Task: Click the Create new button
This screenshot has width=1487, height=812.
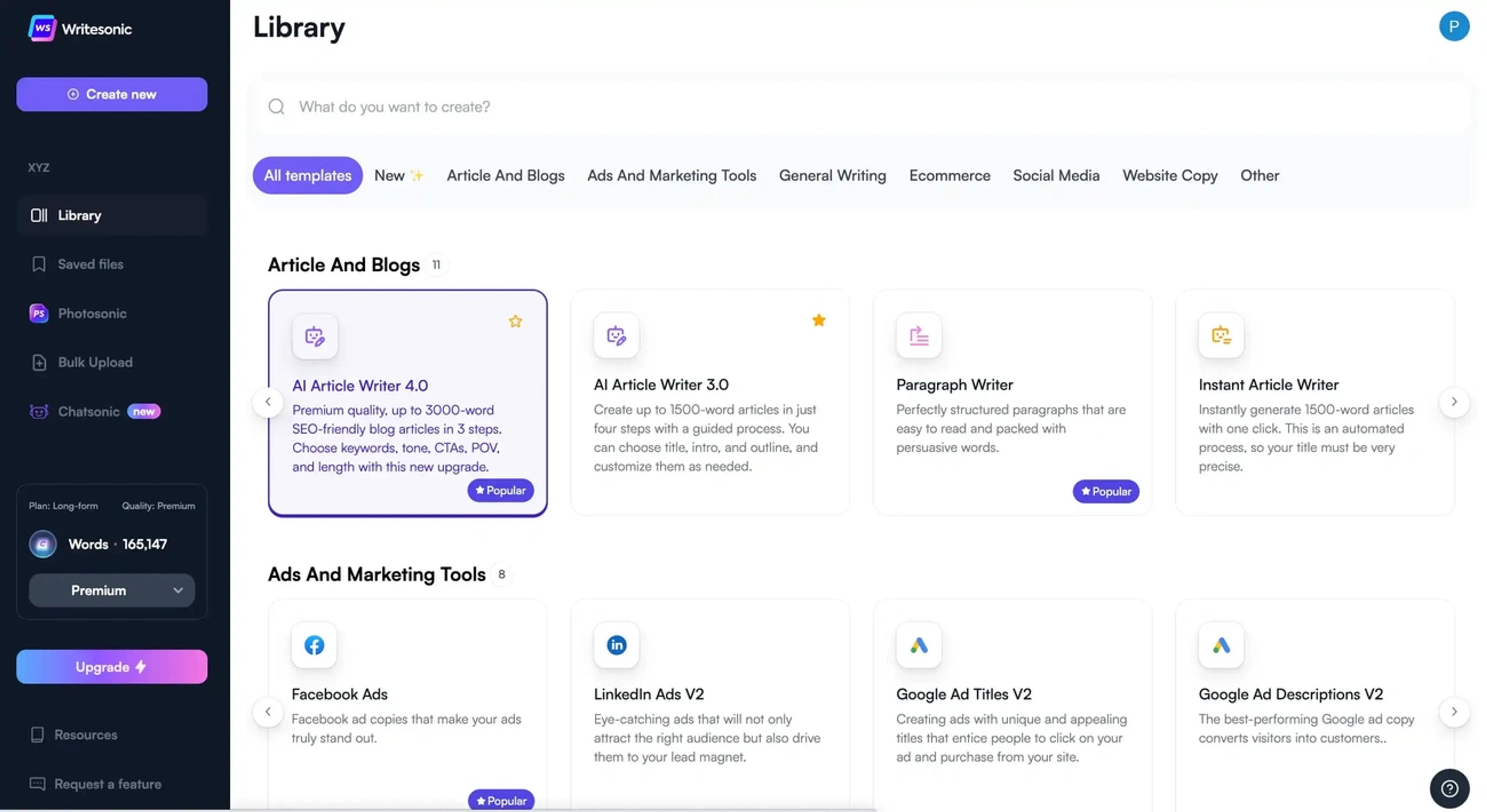Action: (x=112, y=94)
